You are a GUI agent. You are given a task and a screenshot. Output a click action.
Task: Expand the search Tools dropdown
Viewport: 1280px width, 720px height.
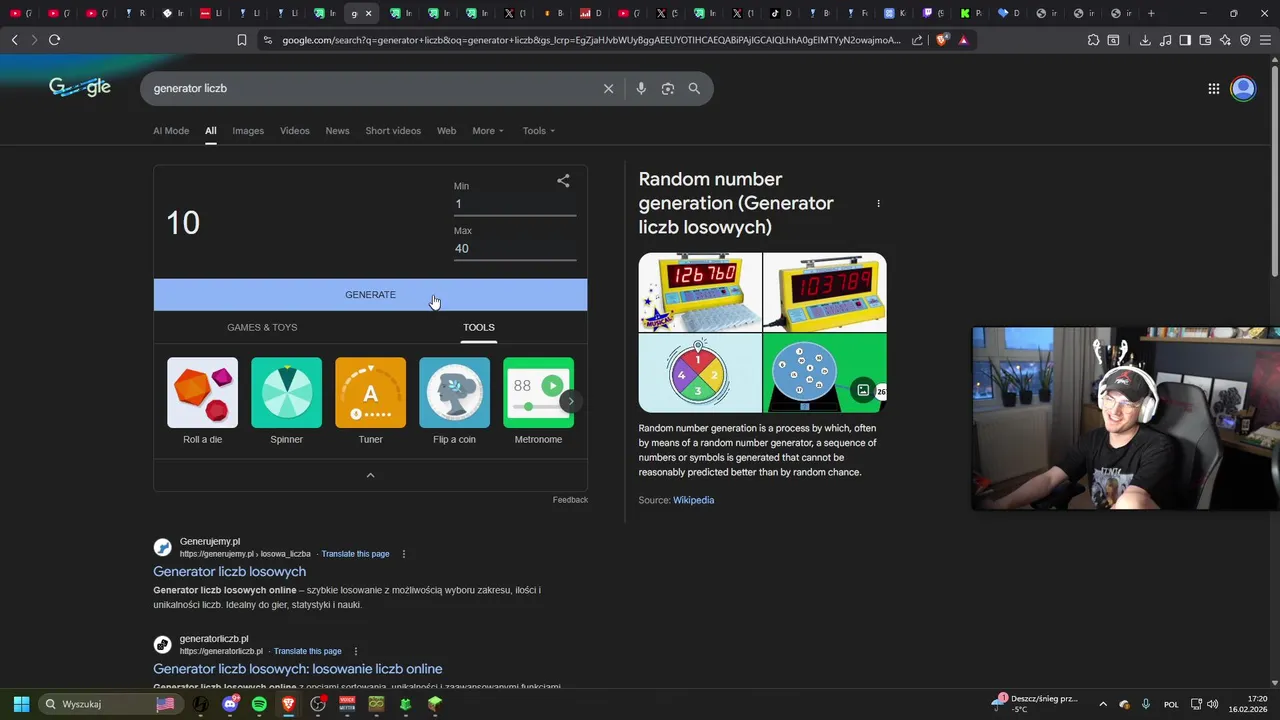point(538,131)
